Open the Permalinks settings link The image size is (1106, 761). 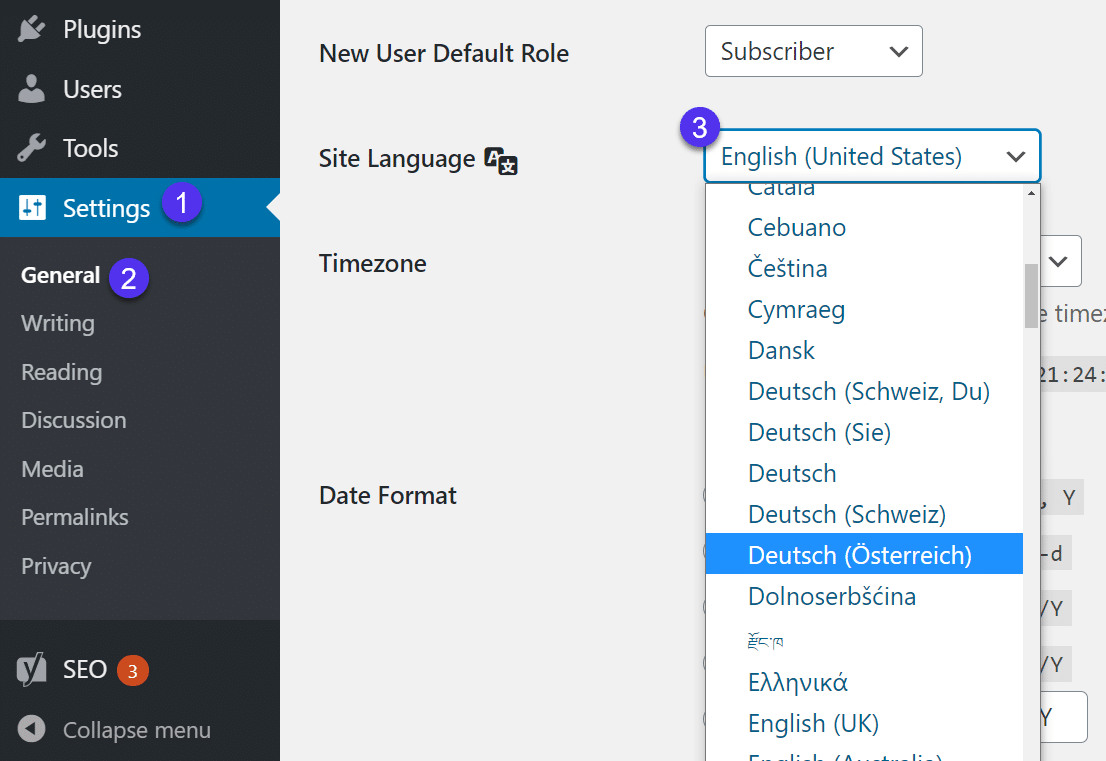pyautogui.click(x=74, y=517)
